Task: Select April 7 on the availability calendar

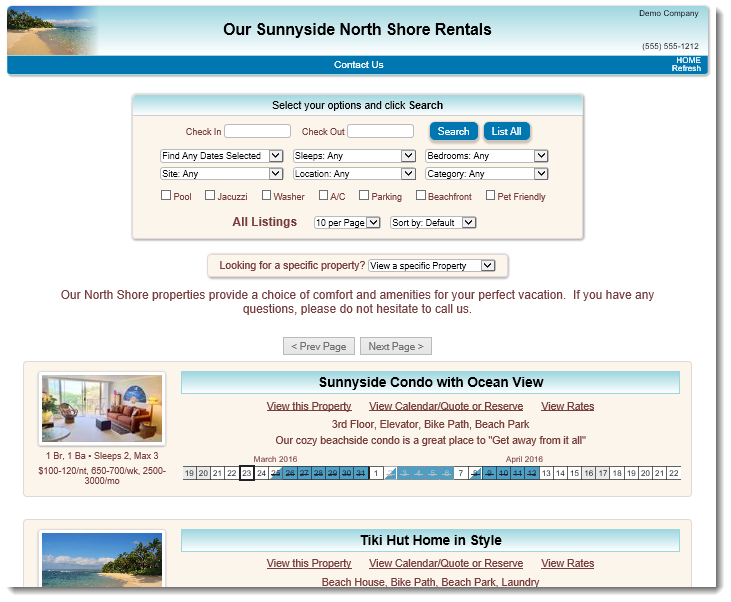Action: [461, 473]
